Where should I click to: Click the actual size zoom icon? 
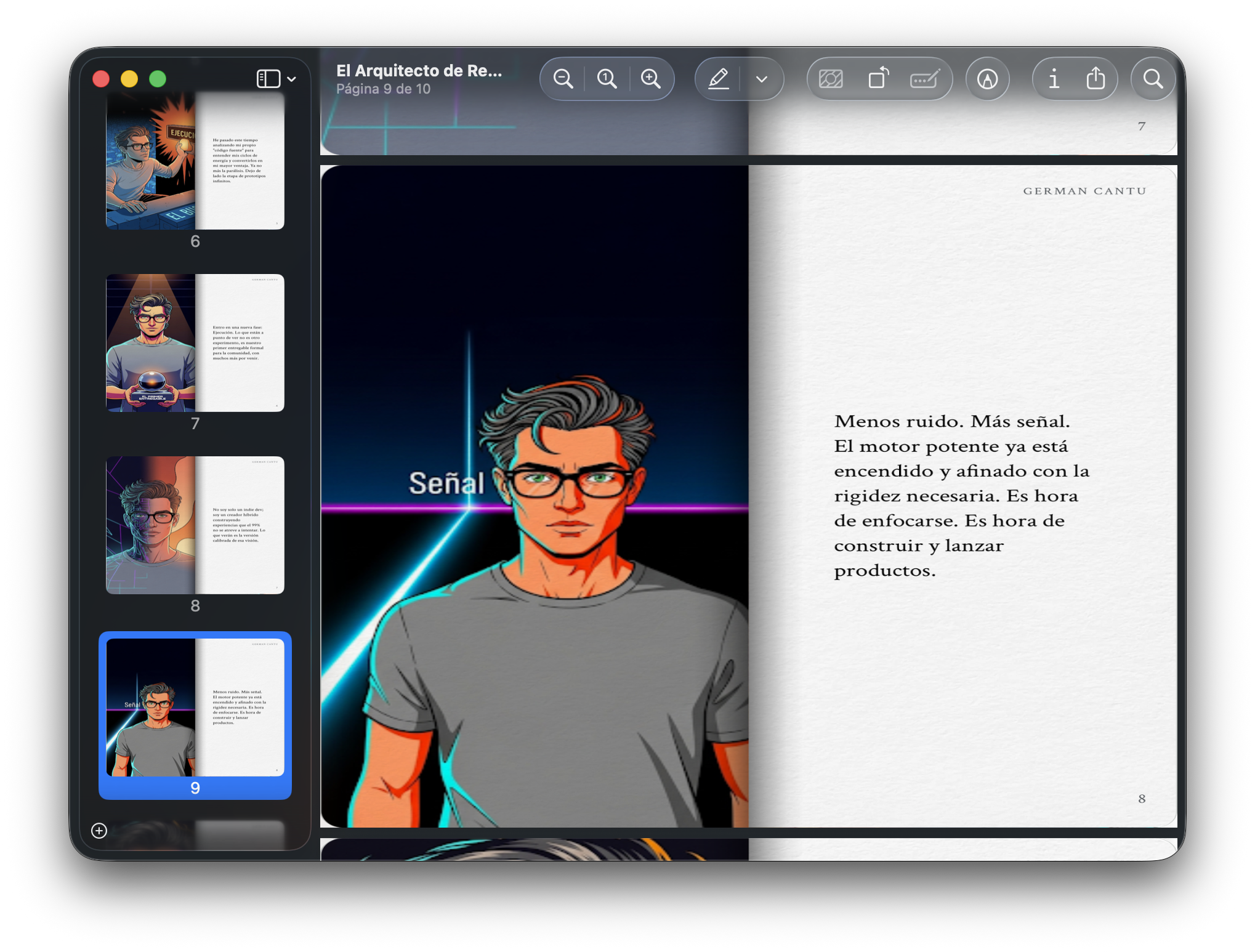pos(607,79)
